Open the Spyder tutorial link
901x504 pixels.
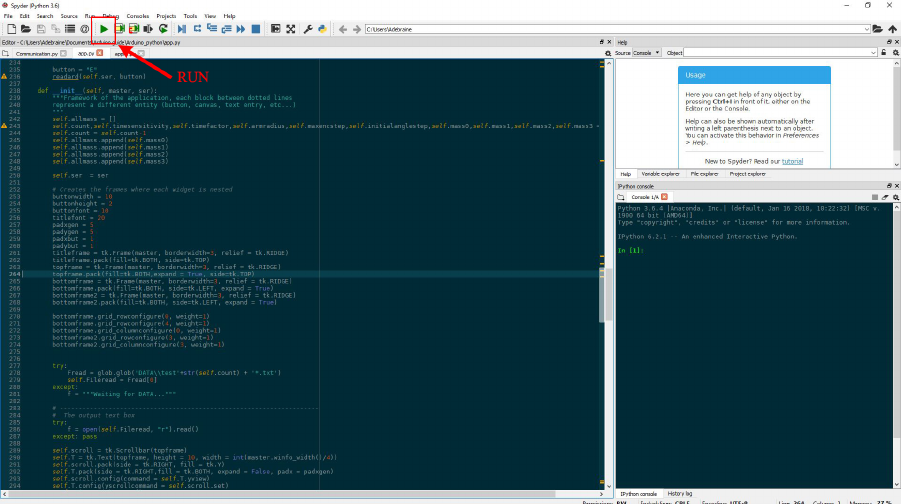(x=793, y=160)
